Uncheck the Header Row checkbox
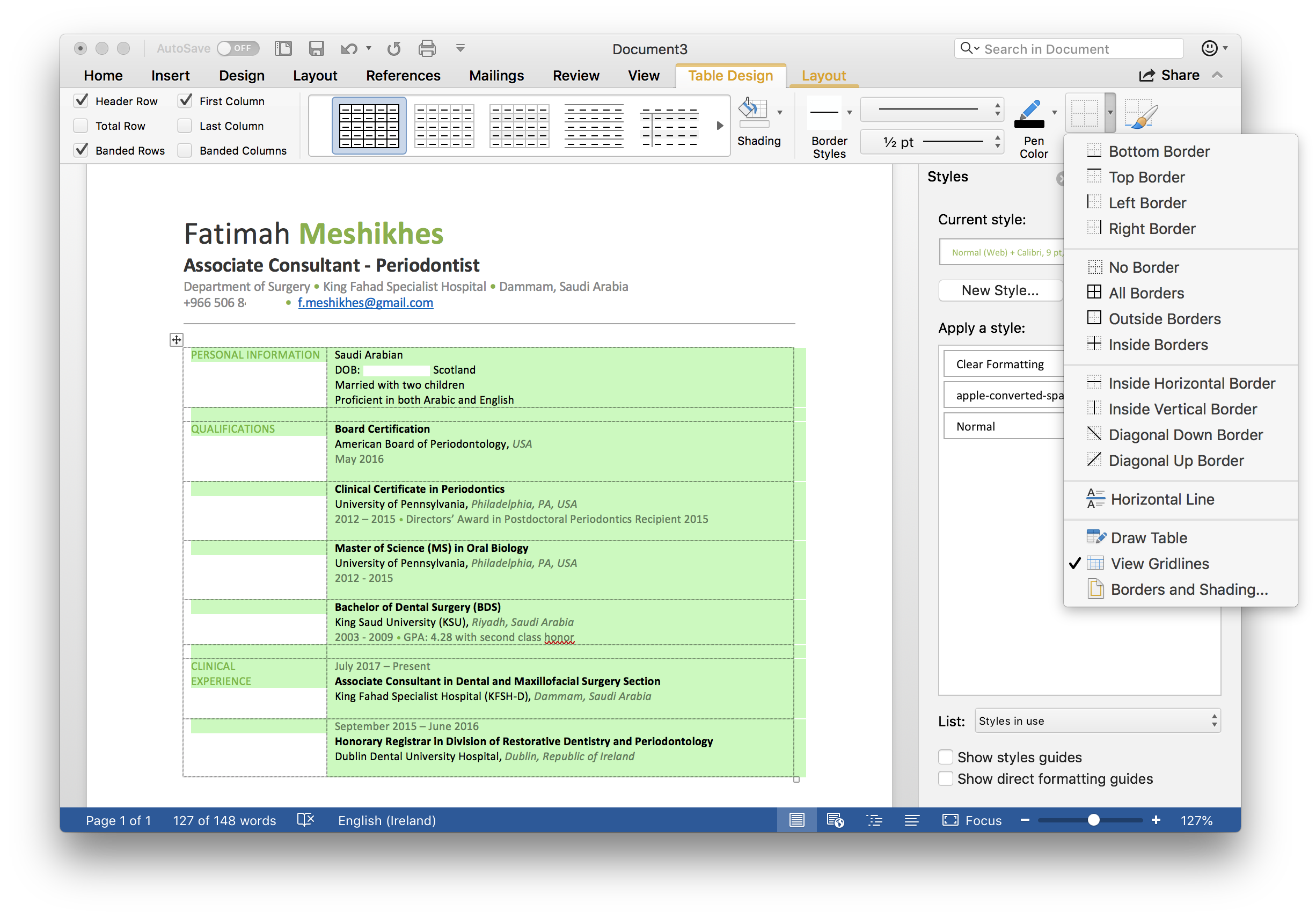This screenshot has height=918, width=1316. (82, 101)
